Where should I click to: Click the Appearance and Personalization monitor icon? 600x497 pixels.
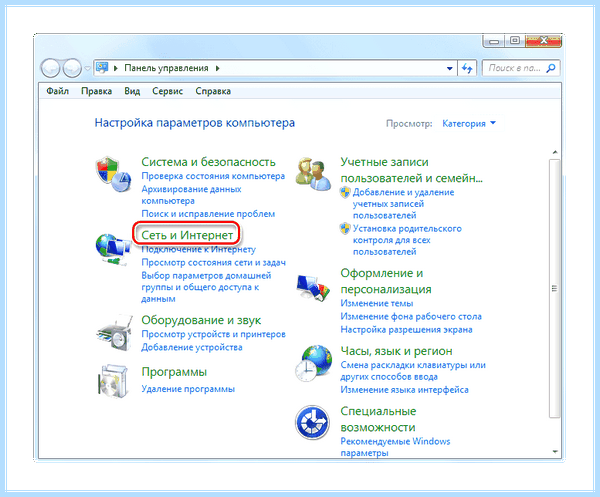[x=313, y=288]
